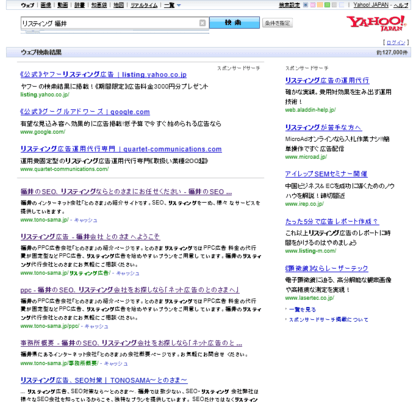This screenshot has width=416, height=409.
Task: Open the ppc - 福井のSEO result title
Action: tap(130, 290)
